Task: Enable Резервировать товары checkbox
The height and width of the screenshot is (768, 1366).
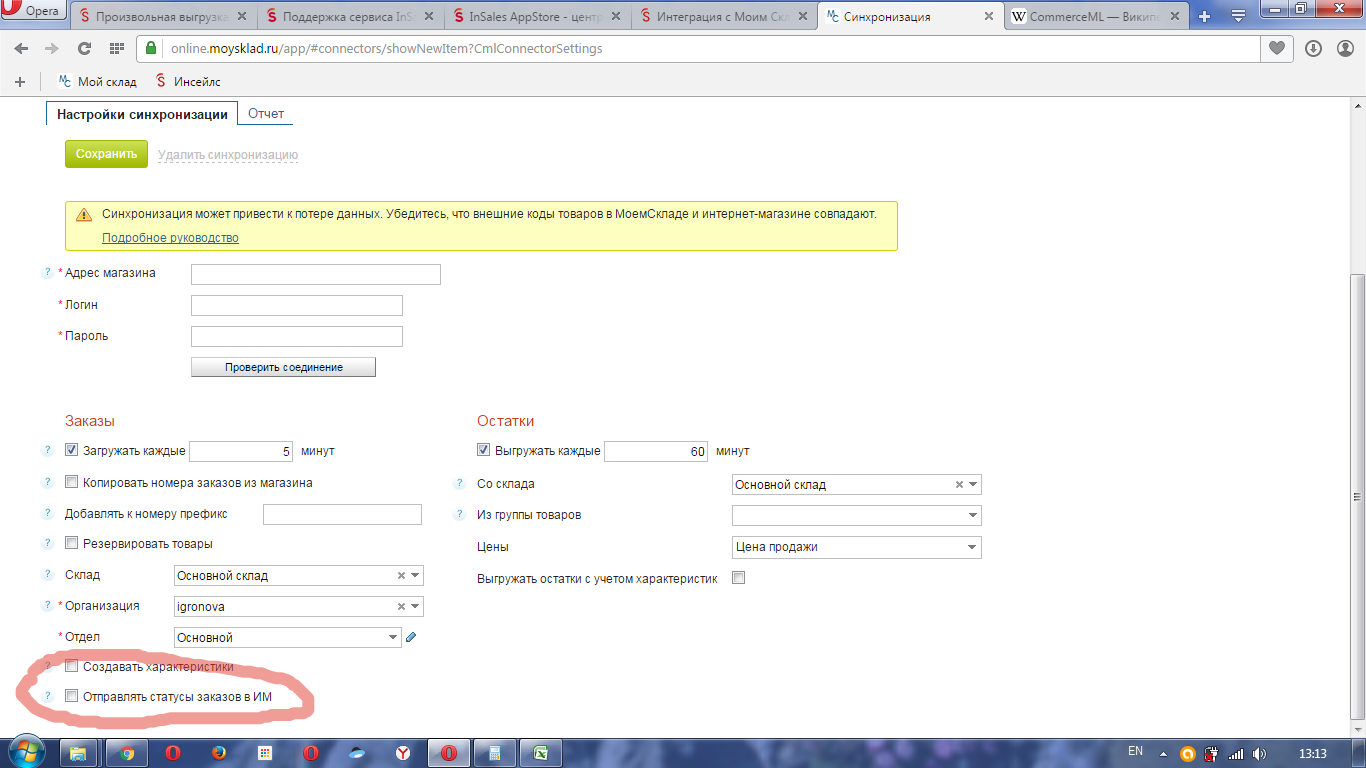Action: coord(71,543)
